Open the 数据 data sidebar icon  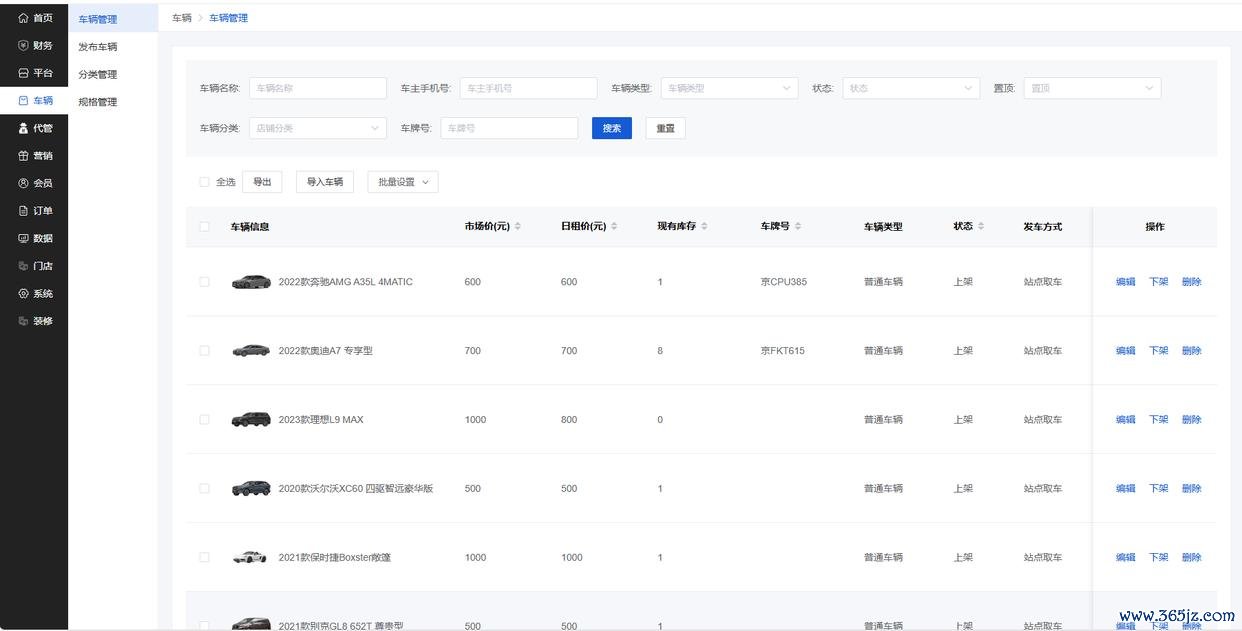[24, 238]
